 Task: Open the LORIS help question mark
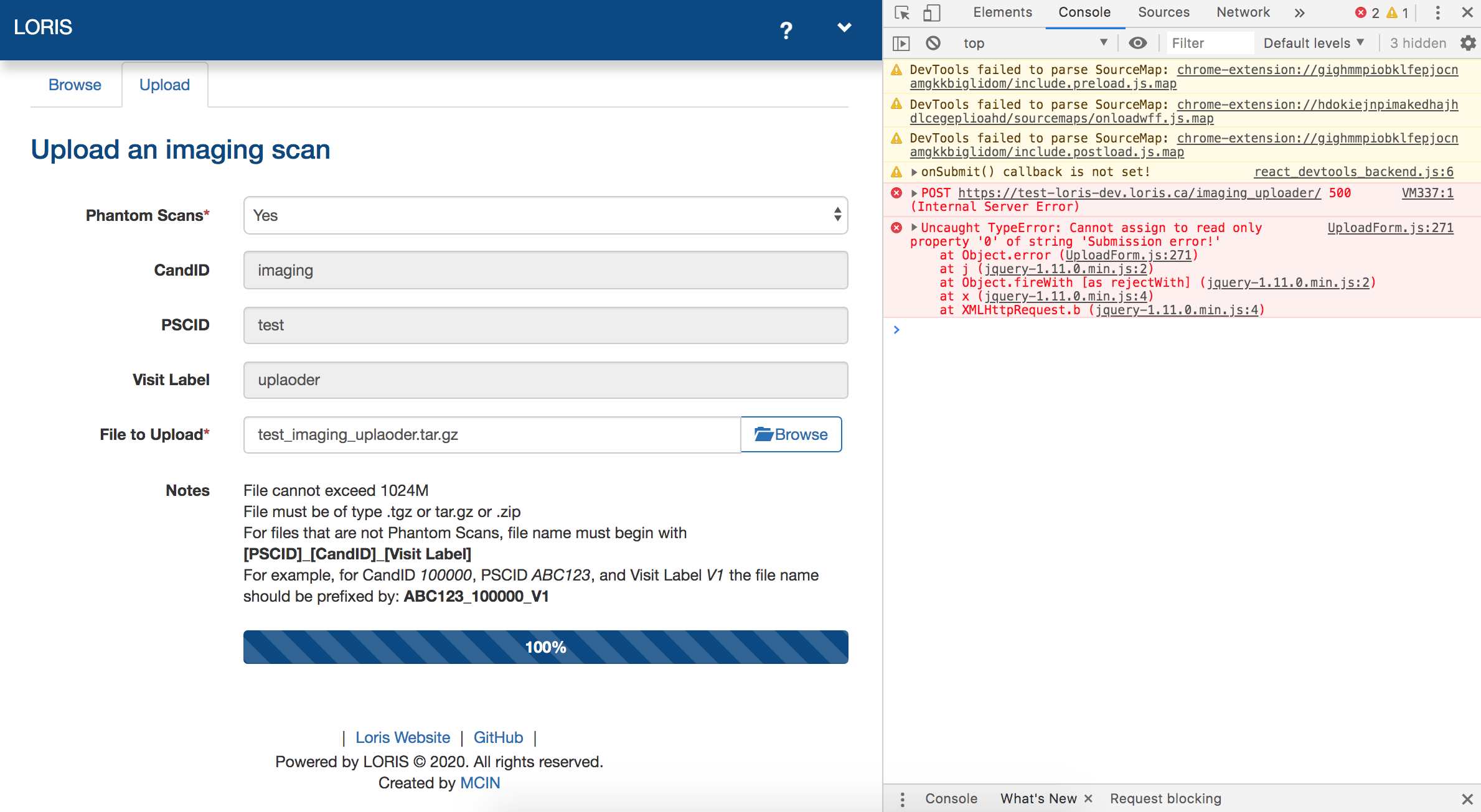click(786, 29)
